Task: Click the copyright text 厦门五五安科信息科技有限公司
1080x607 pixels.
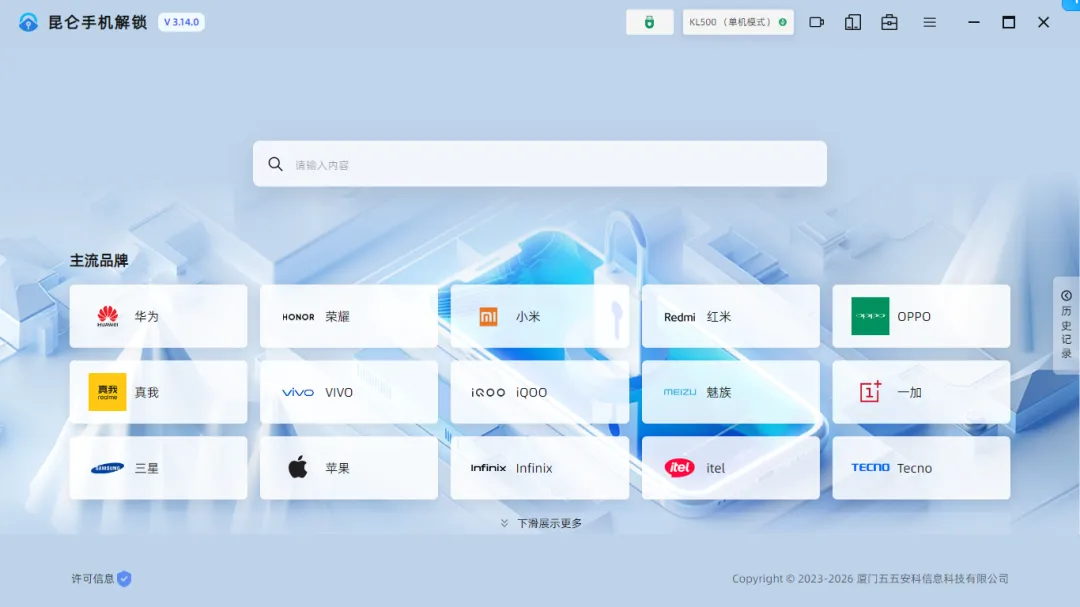Action: (933, 579)
